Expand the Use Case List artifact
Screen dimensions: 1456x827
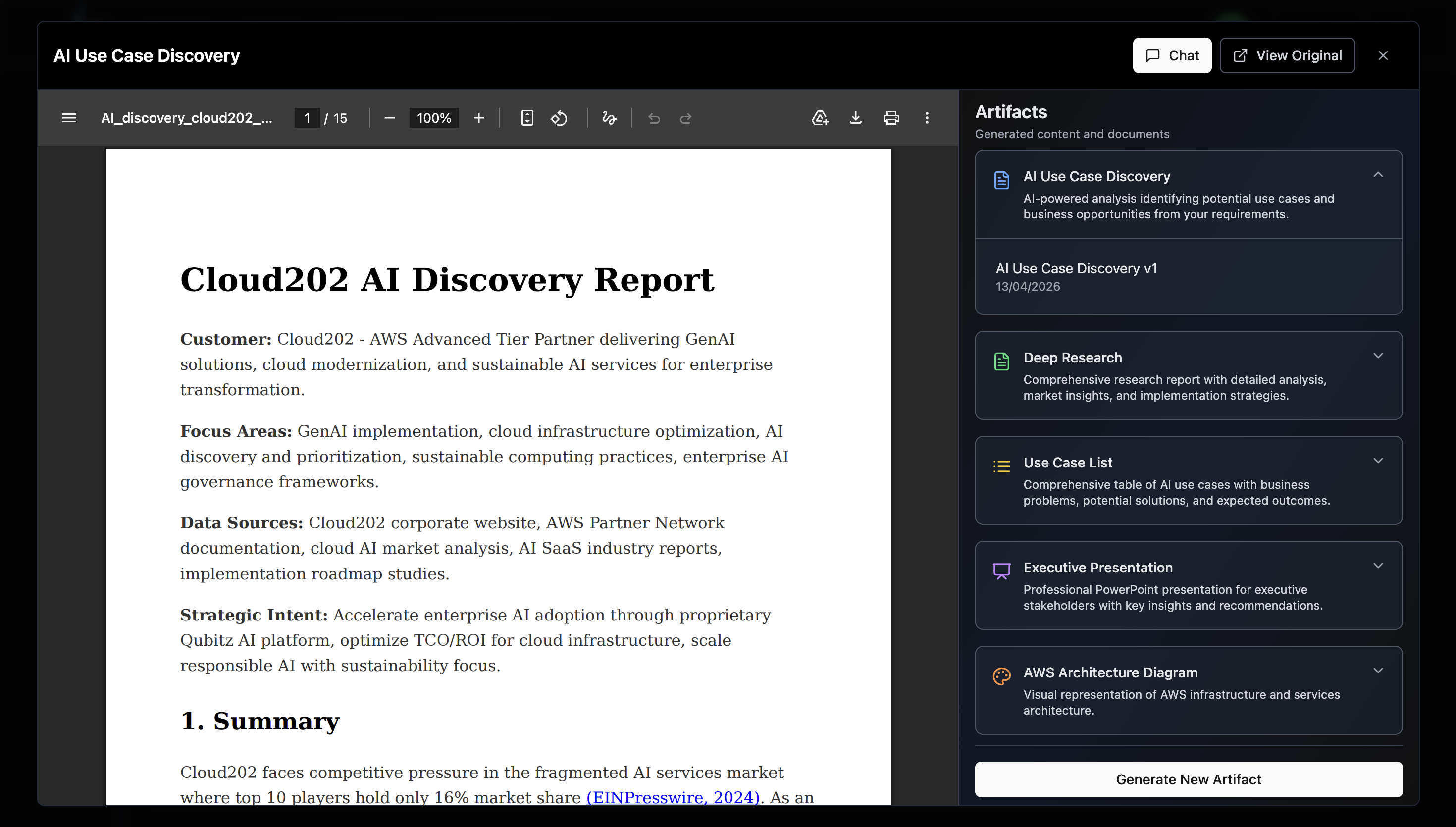pos(1378,461)
